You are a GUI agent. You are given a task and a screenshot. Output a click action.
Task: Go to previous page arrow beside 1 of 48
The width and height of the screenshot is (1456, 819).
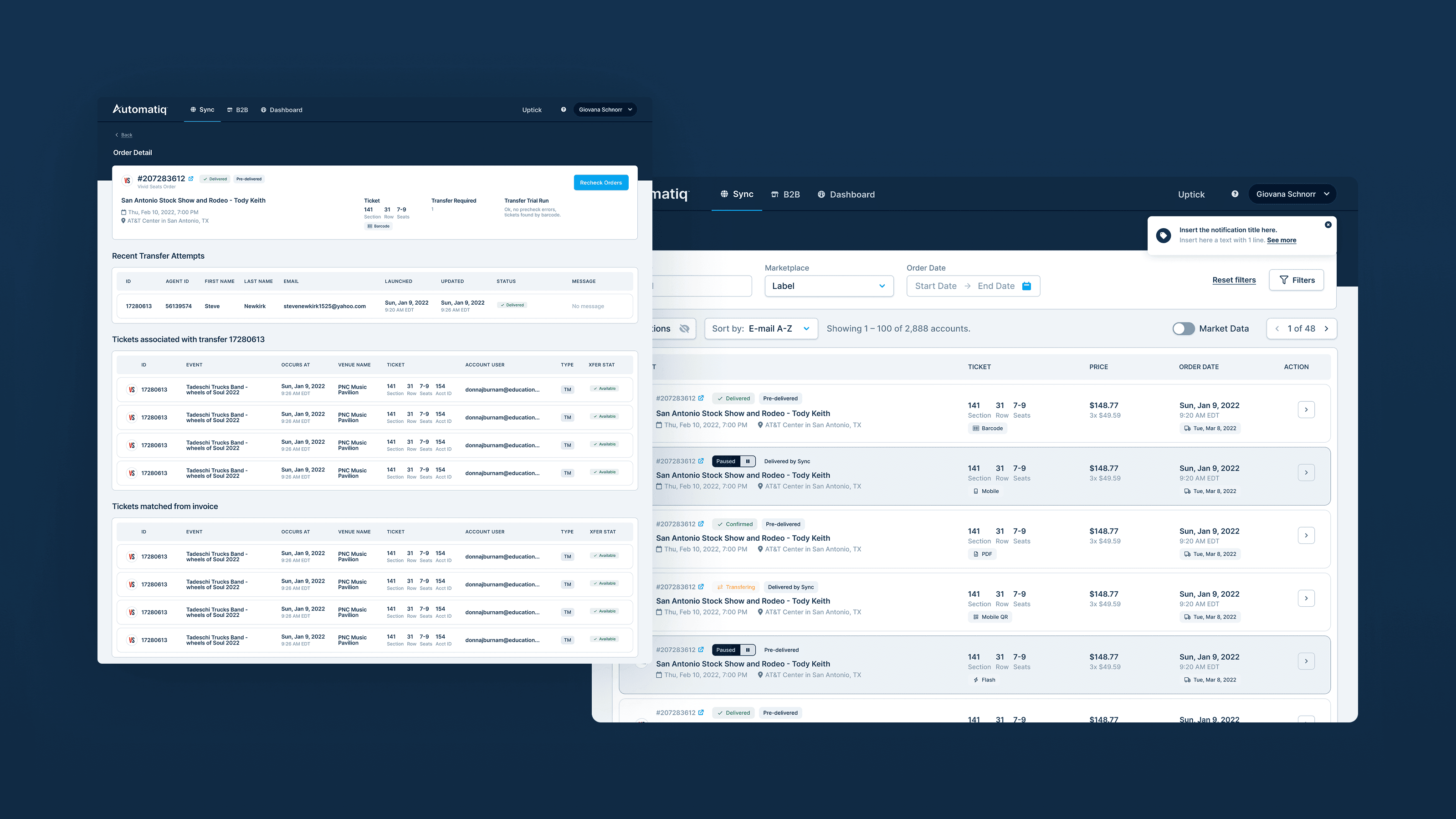[1277, 328]
